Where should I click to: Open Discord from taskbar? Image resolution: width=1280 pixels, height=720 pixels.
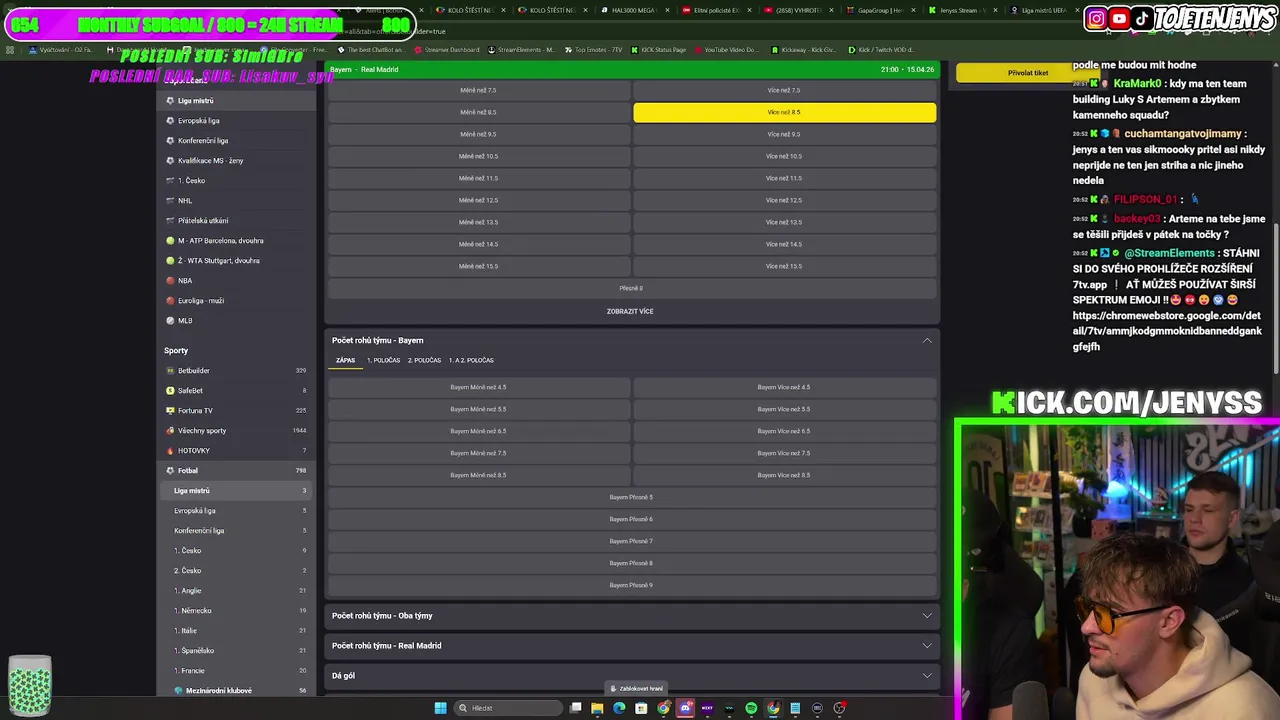pos(685,708)
